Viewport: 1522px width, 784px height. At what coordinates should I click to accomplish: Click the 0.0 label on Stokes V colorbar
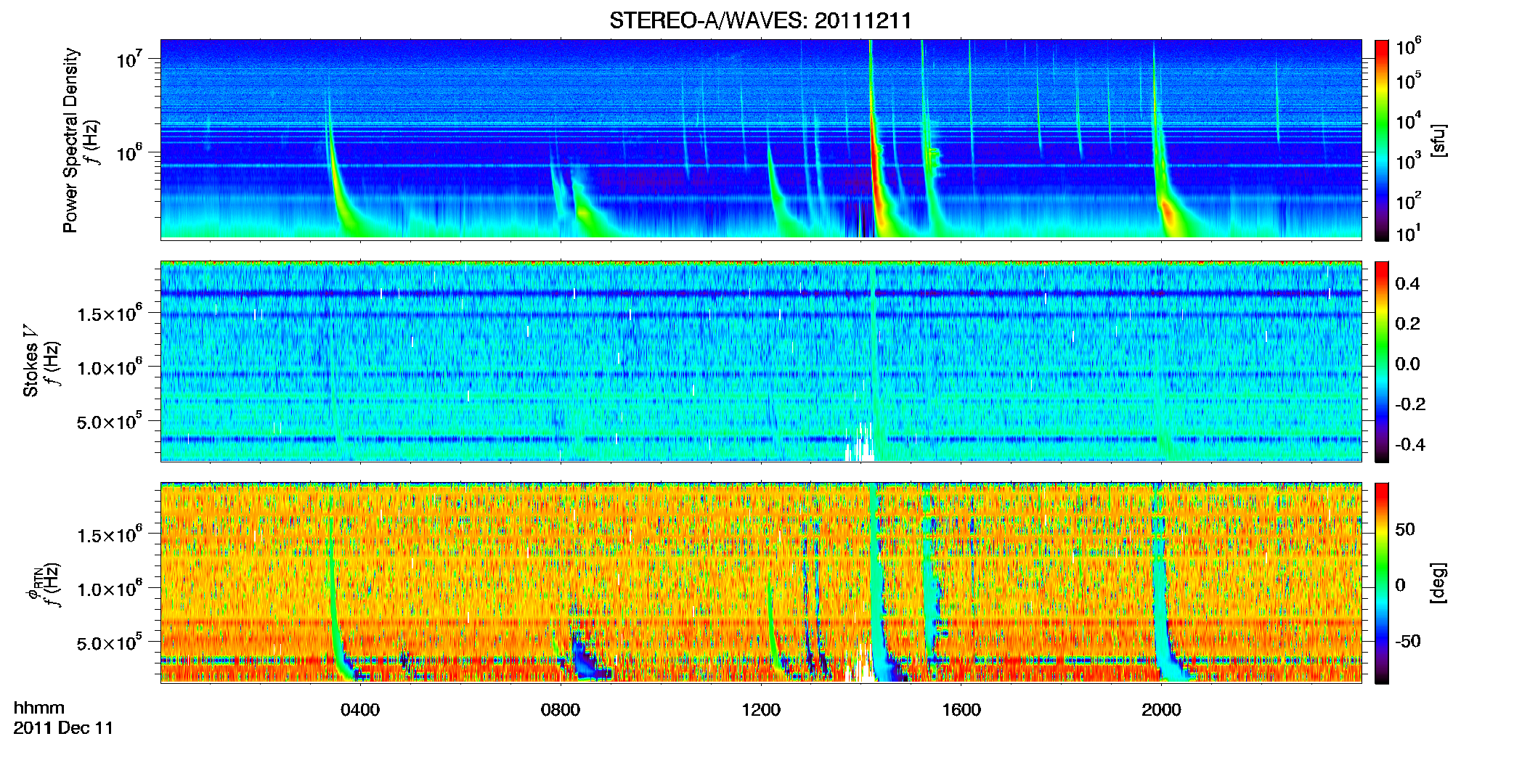tap(1407, 364)
